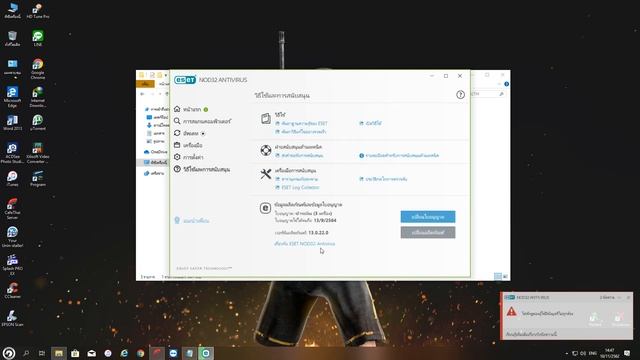Click the question mark help icon in ESET header
640x360 pixels.
(460, 95)
